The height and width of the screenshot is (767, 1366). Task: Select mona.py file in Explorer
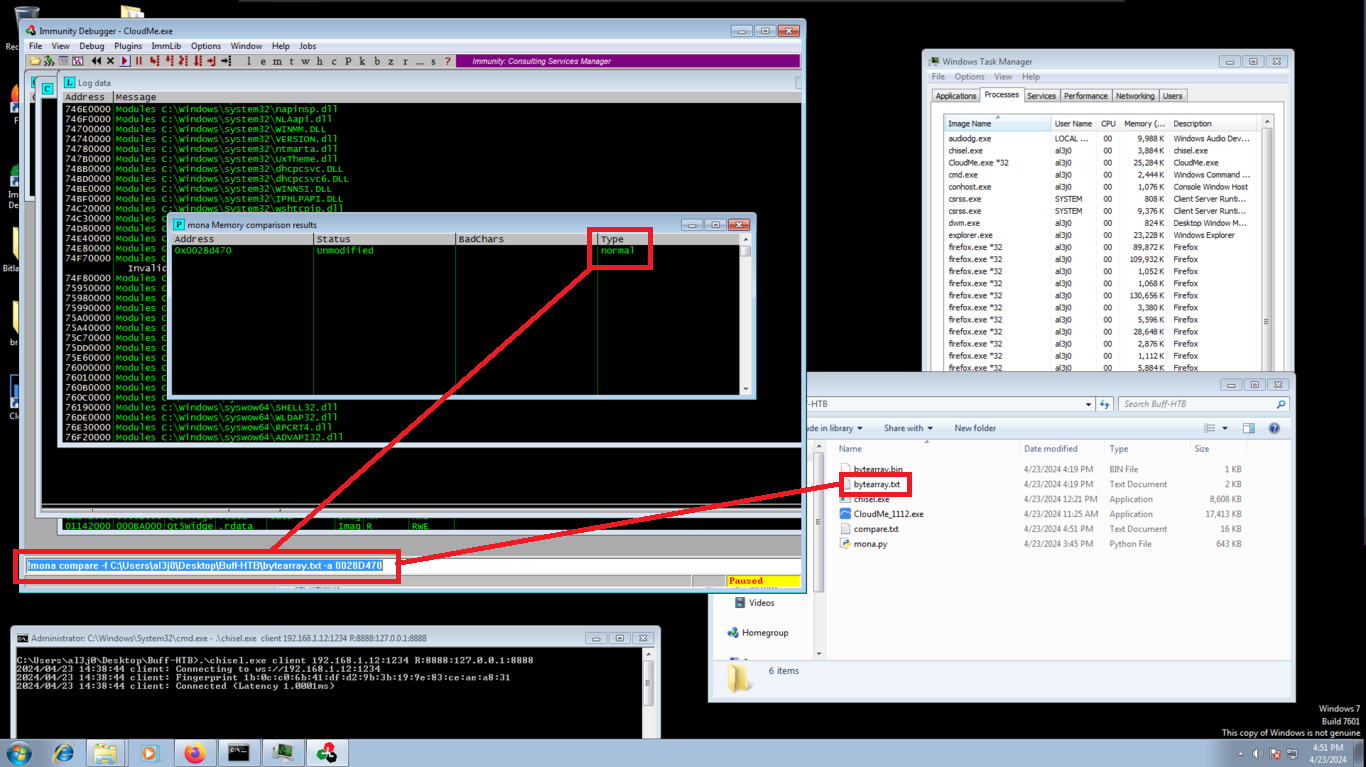(863, 544)
